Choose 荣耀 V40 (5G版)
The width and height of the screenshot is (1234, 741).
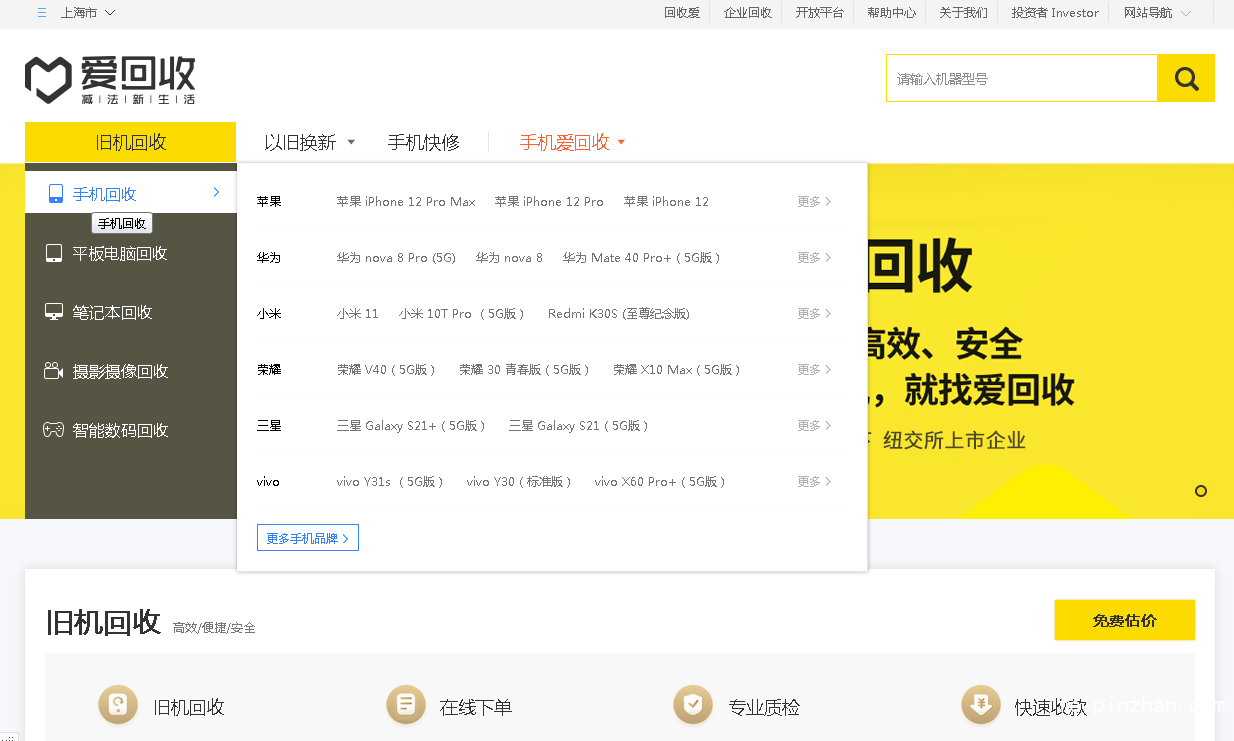[387, 370]
